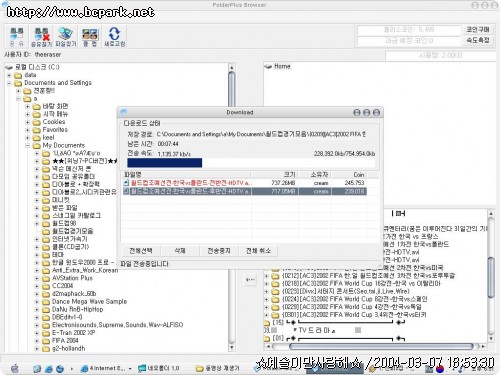Expand the FIFA 2004 folder

(x=37, y=341)
